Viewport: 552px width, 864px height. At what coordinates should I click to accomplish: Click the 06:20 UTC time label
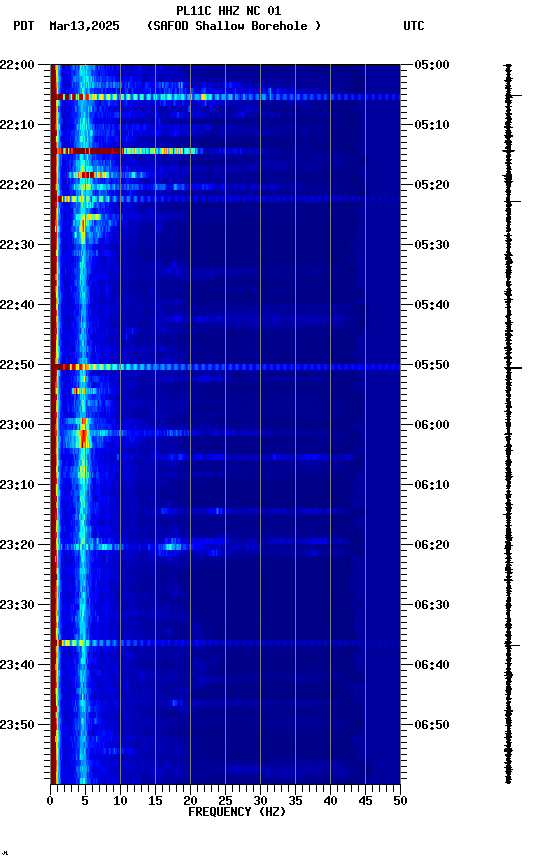[432, 545]
